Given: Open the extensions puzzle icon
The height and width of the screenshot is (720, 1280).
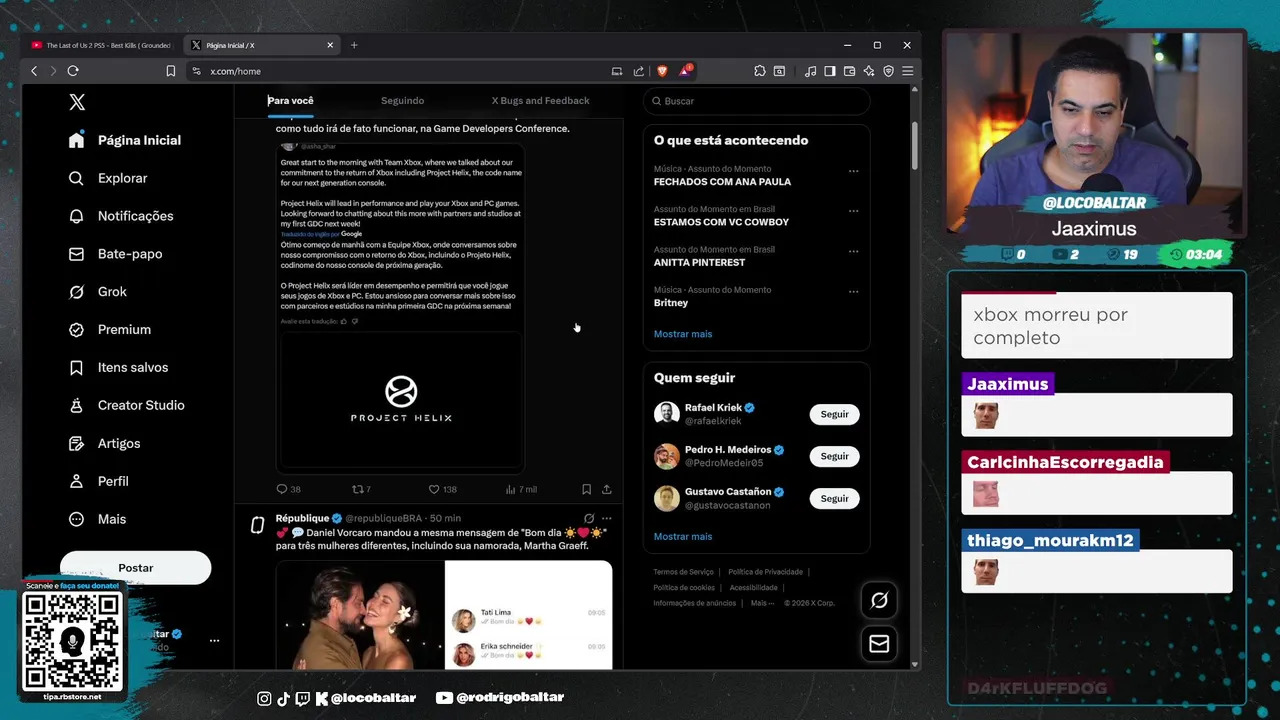Looking at the screenshot, I should pos(760,71).
